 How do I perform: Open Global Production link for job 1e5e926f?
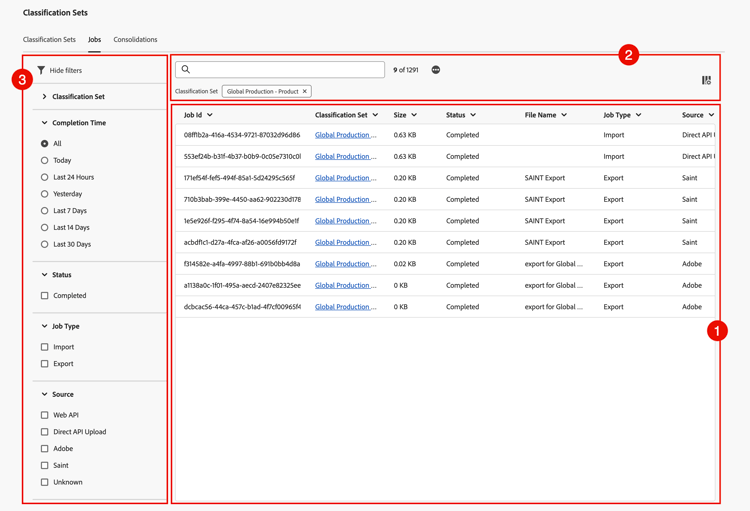(x=345, y=221)
